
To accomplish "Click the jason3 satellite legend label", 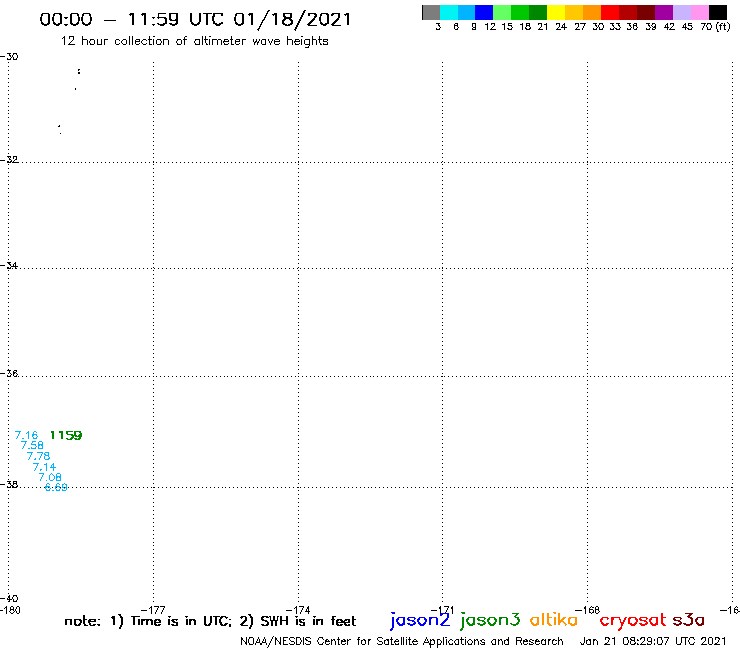I will click(x=490, y=620).
